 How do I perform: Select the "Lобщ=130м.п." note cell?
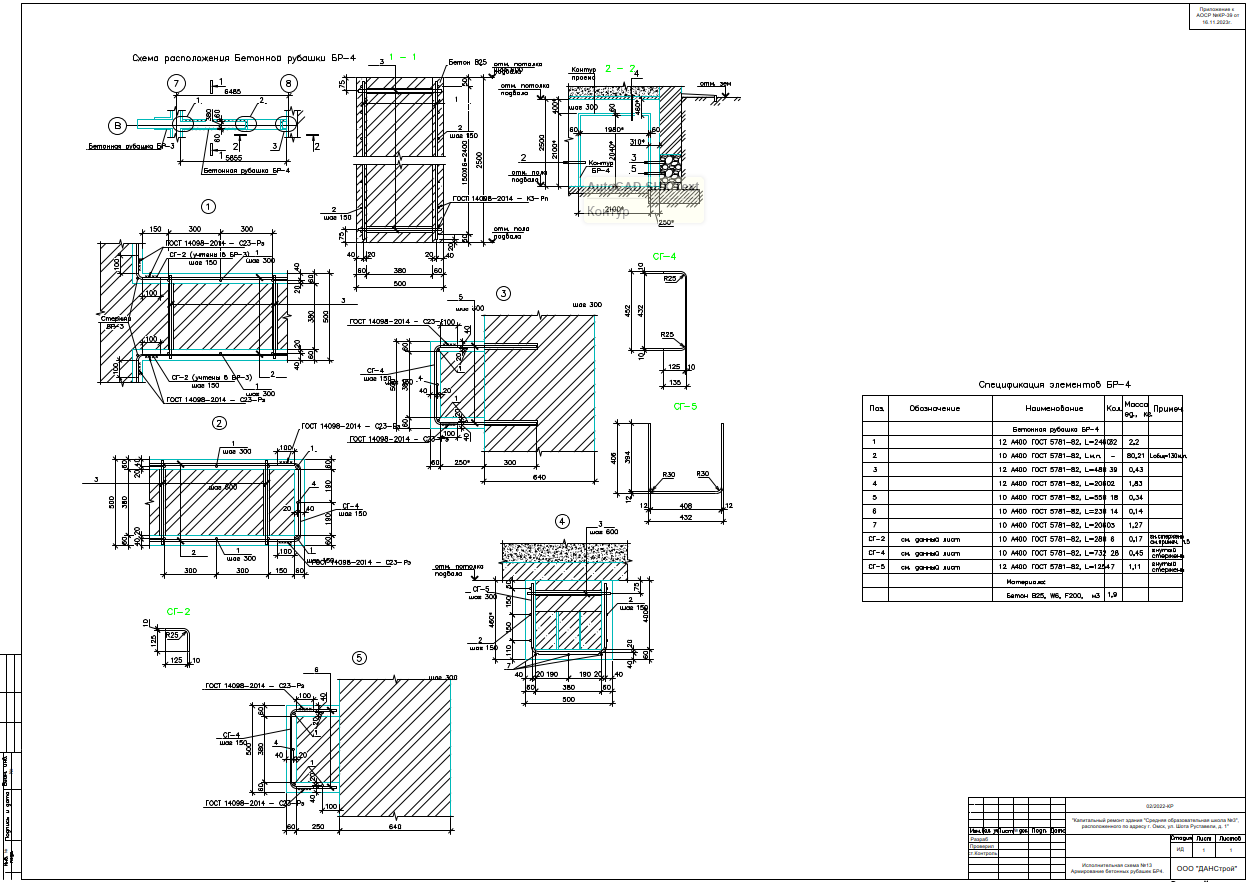1166,455
